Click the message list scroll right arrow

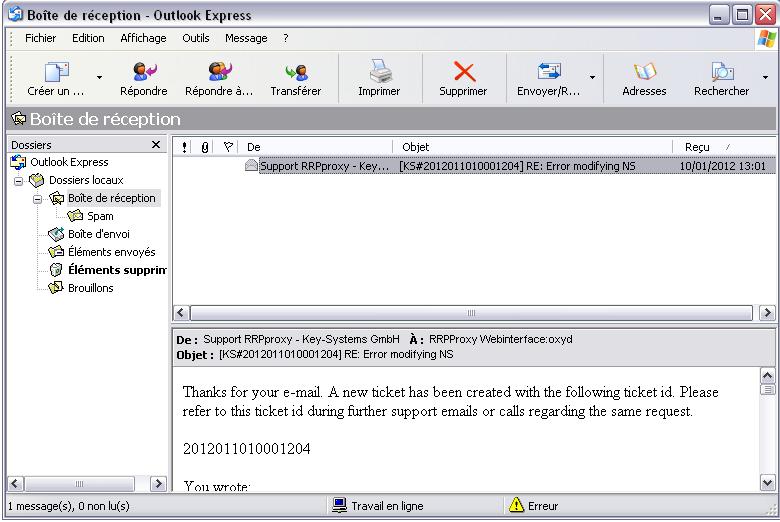(767, 313)
